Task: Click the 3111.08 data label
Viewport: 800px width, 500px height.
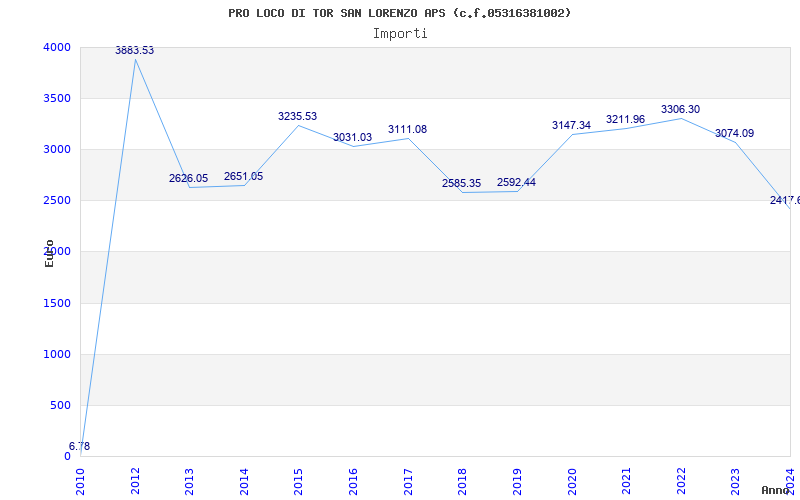Action: [x=407, y=130]
